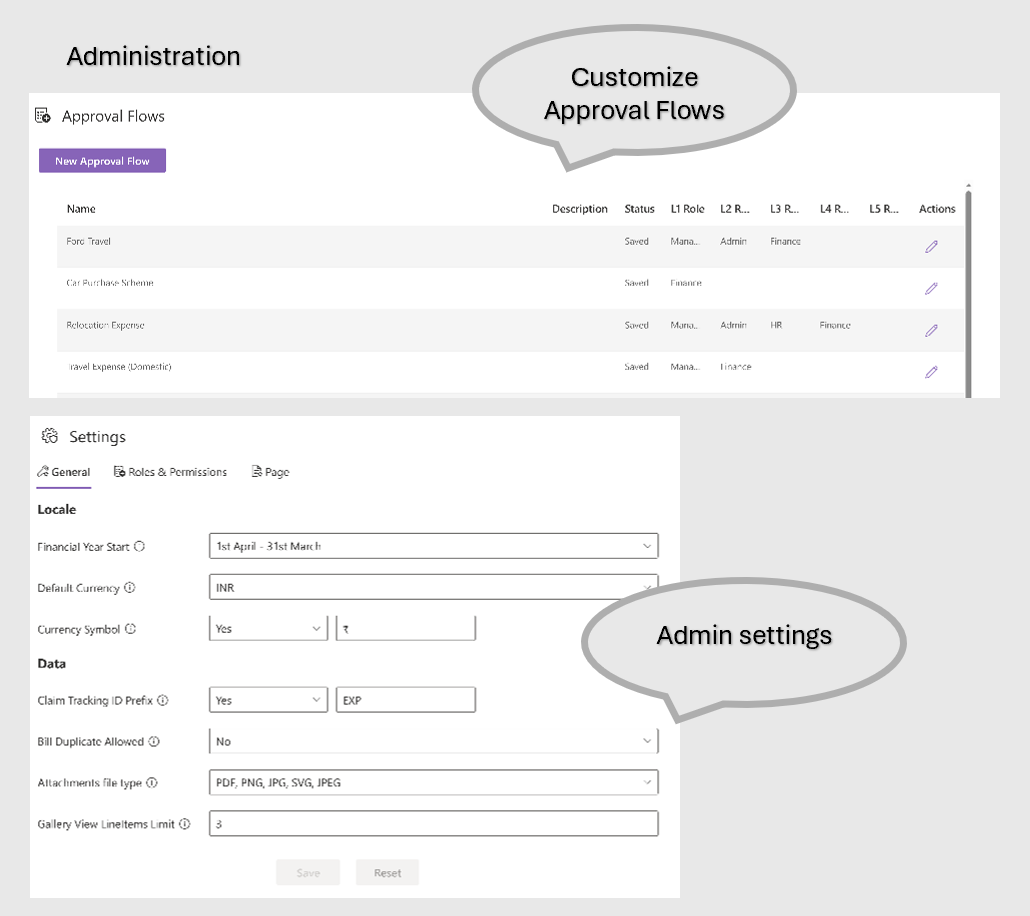Screen dimensions: 1030x916
Task: Click info icon beside Default Currency
Action: coord(130,588)
